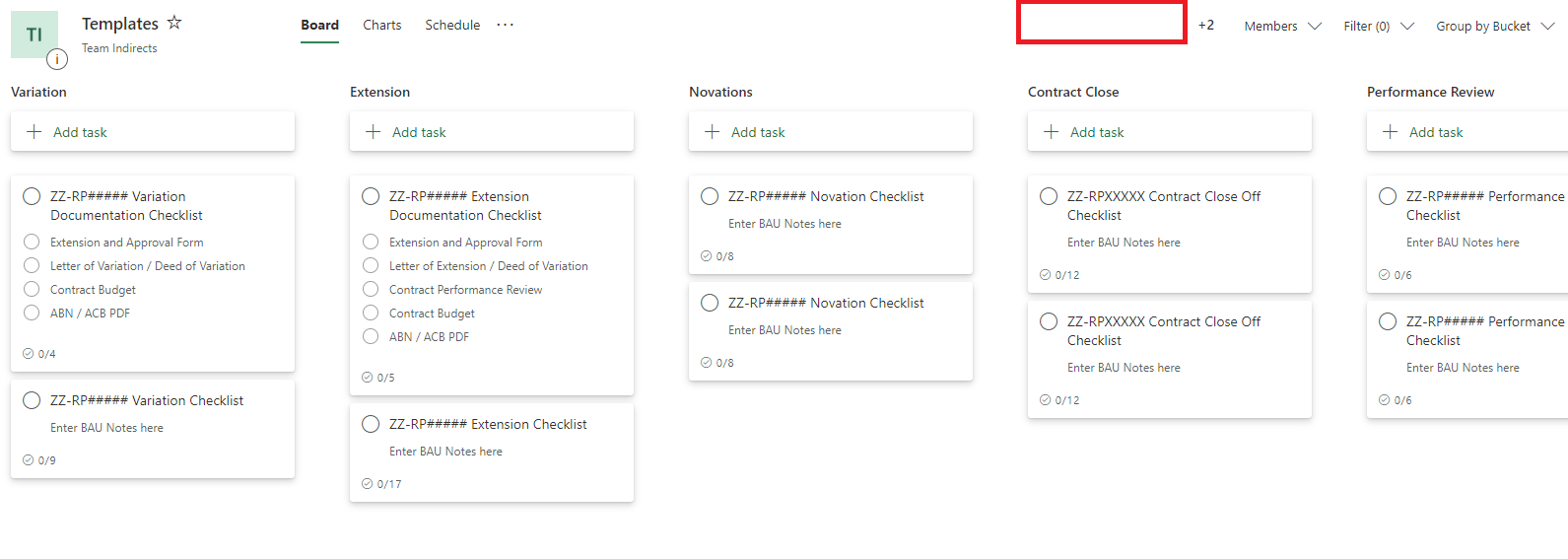
Task: Click plus icon in Variation Add task
Action: 34,132
